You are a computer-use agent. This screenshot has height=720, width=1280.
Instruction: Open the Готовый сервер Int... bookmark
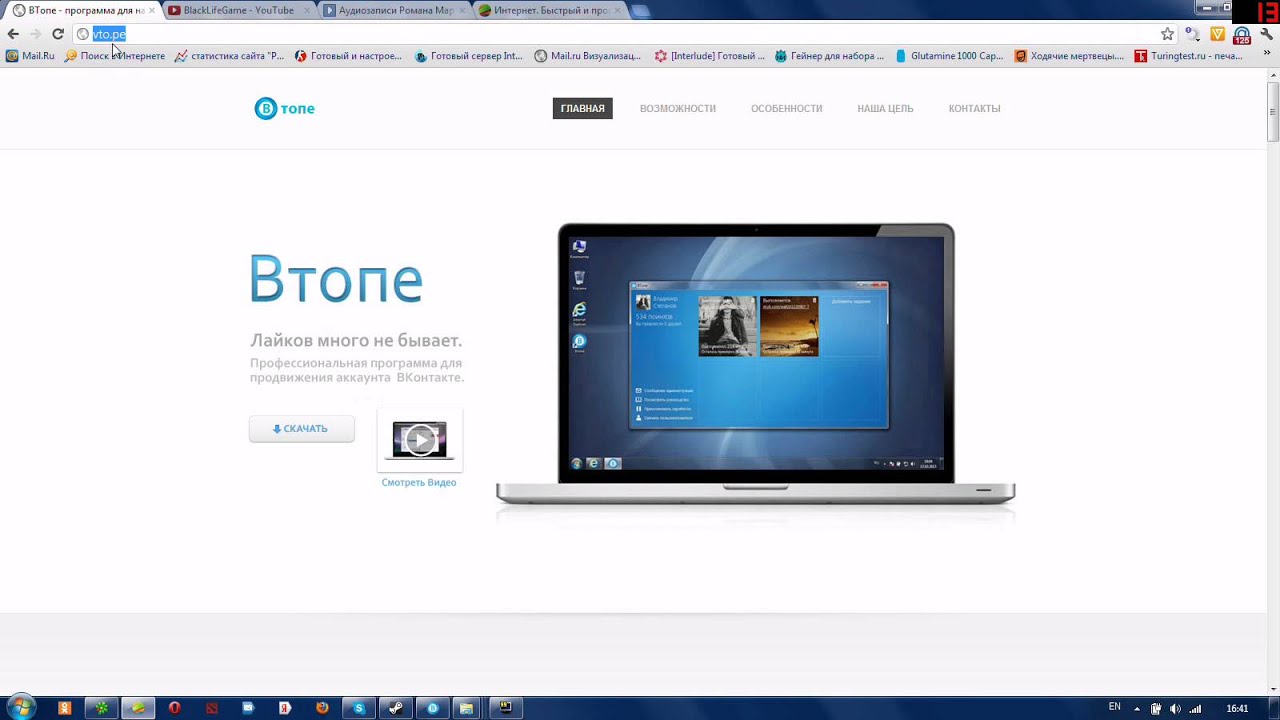(468, 56)
